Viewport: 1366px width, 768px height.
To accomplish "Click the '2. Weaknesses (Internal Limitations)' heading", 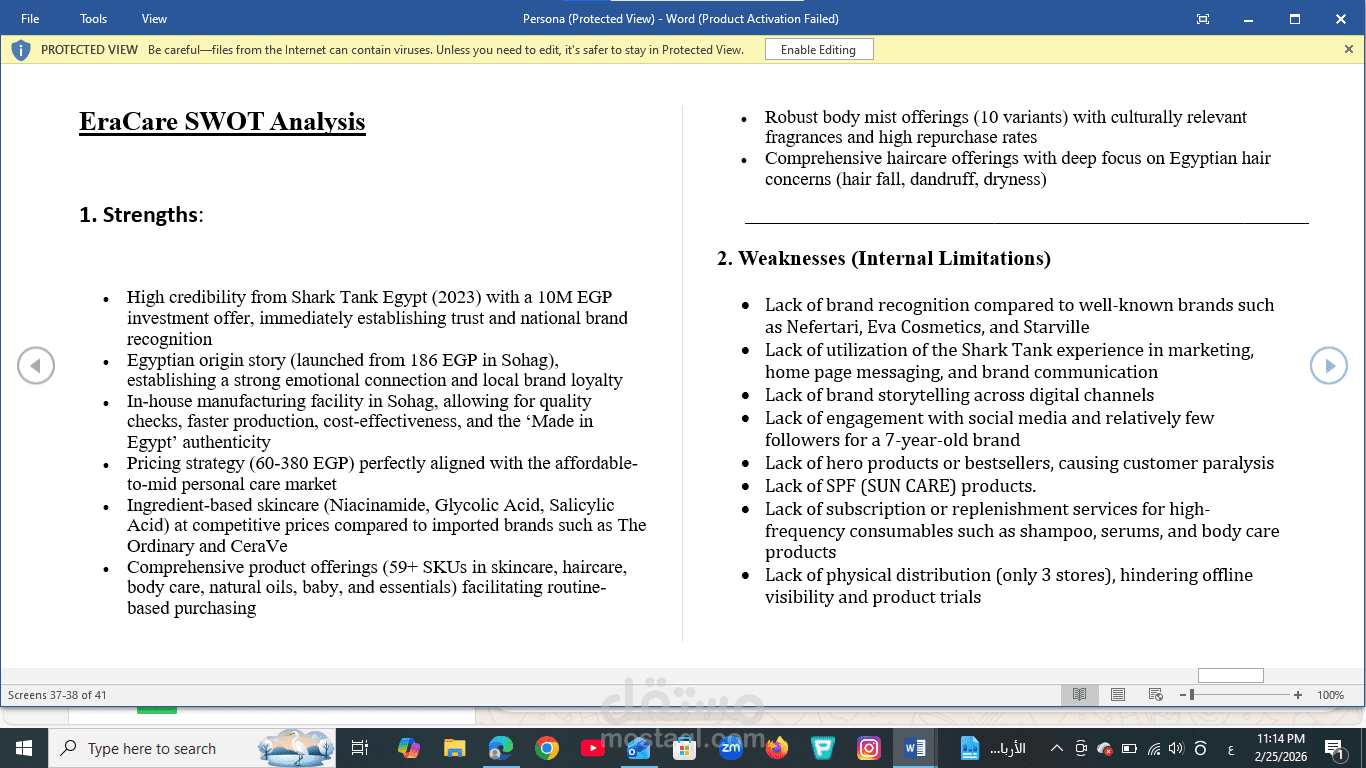I will [x=884, y=258].
